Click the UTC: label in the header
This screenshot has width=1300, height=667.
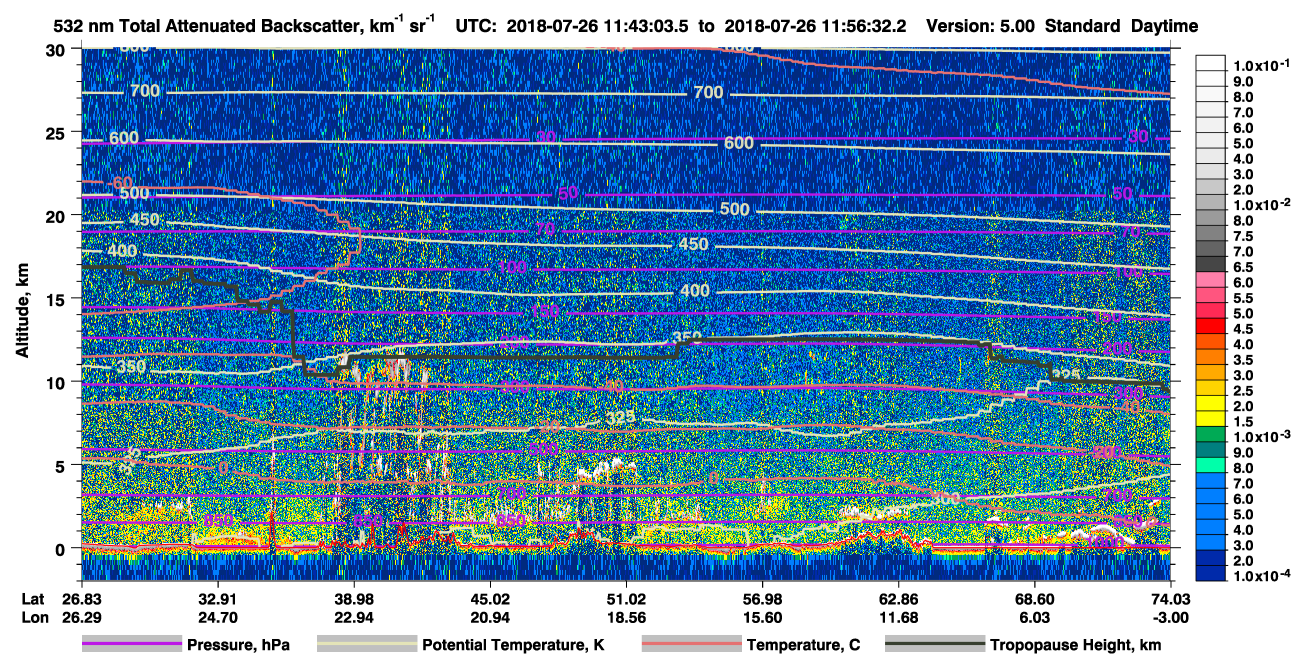pos(475,26)
